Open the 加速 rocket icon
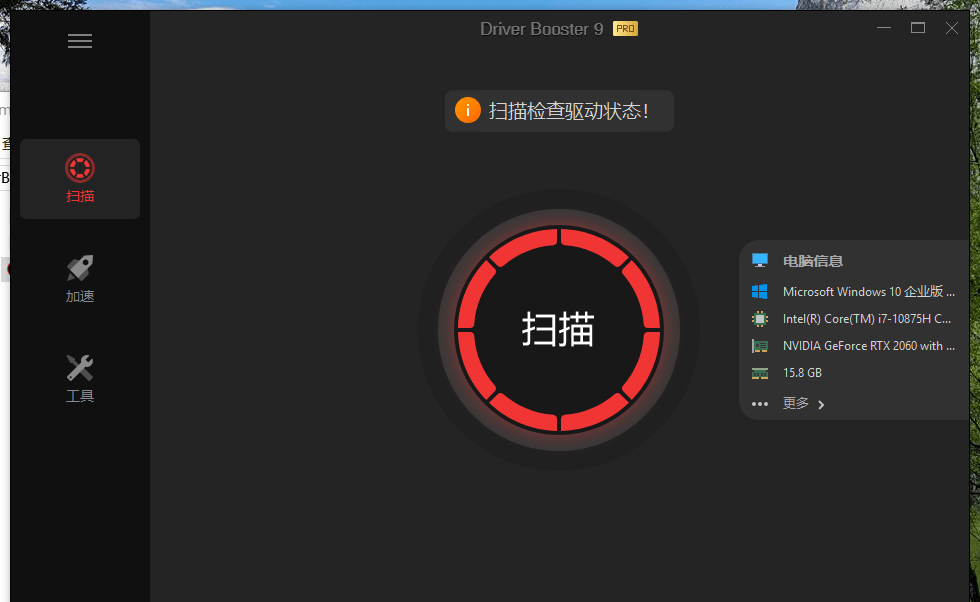Image resolution: width=980 pixels, height=602 pixels. tap(80, 268)
